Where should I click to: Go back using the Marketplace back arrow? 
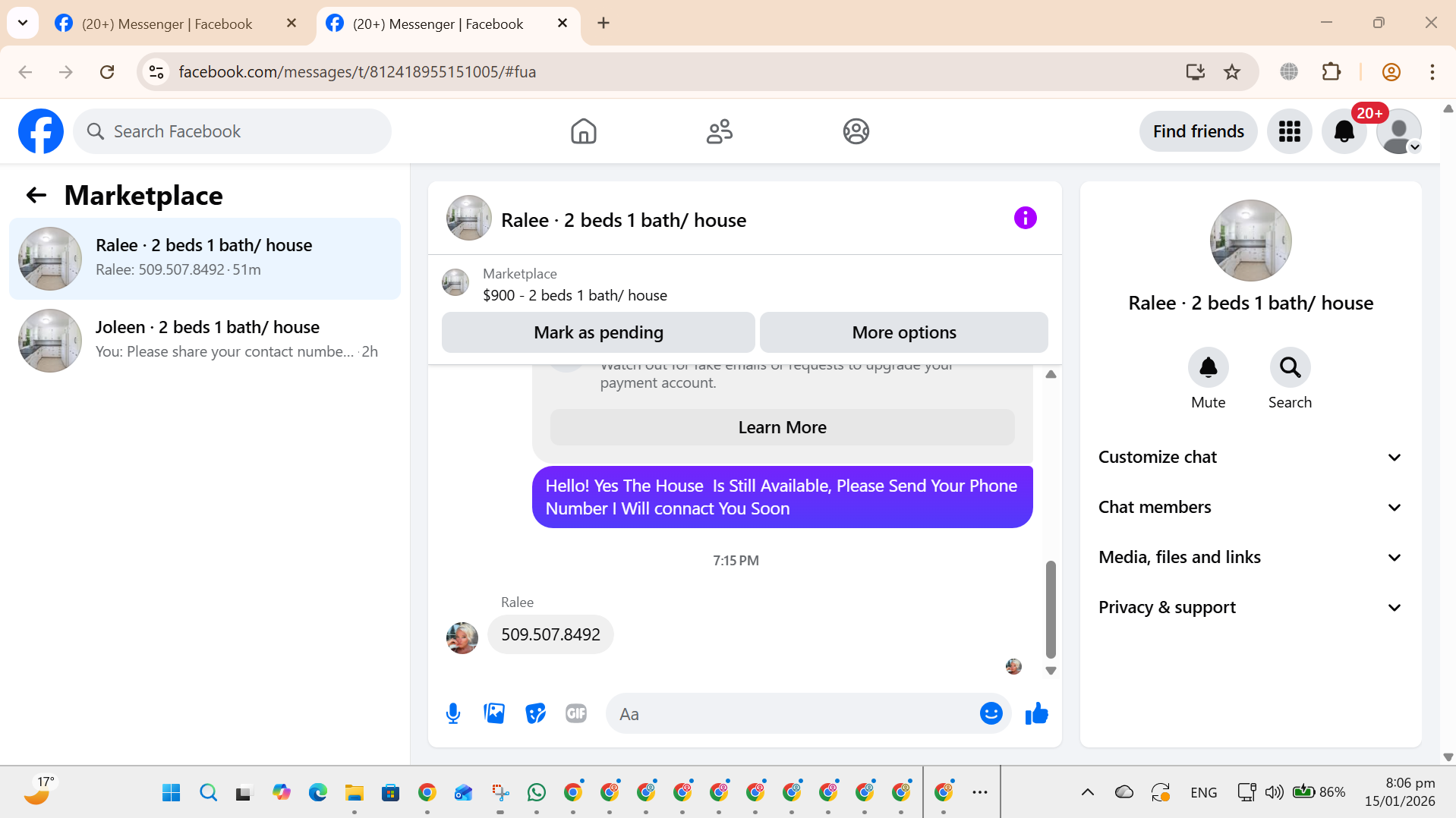click(36, 195)
